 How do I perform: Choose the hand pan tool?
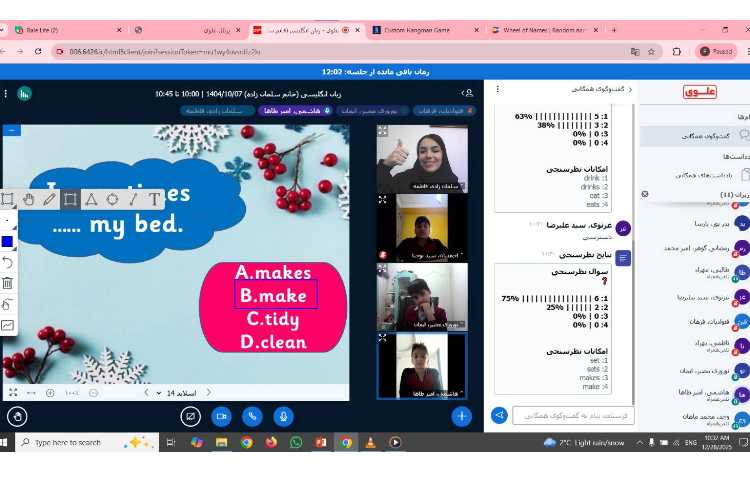point(28,199)
